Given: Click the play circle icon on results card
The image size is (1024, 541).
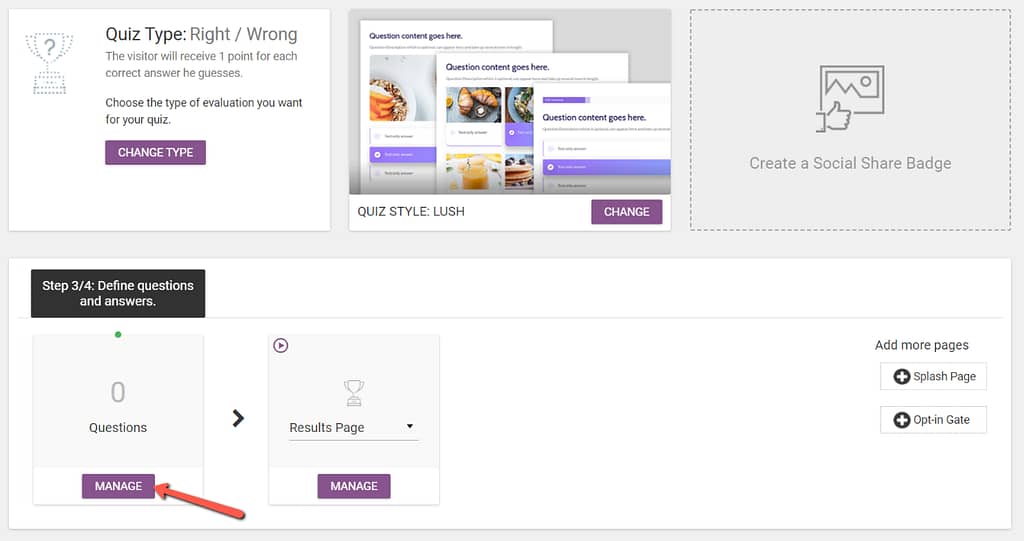Looking at the screenshot, I should pos(281,345).
